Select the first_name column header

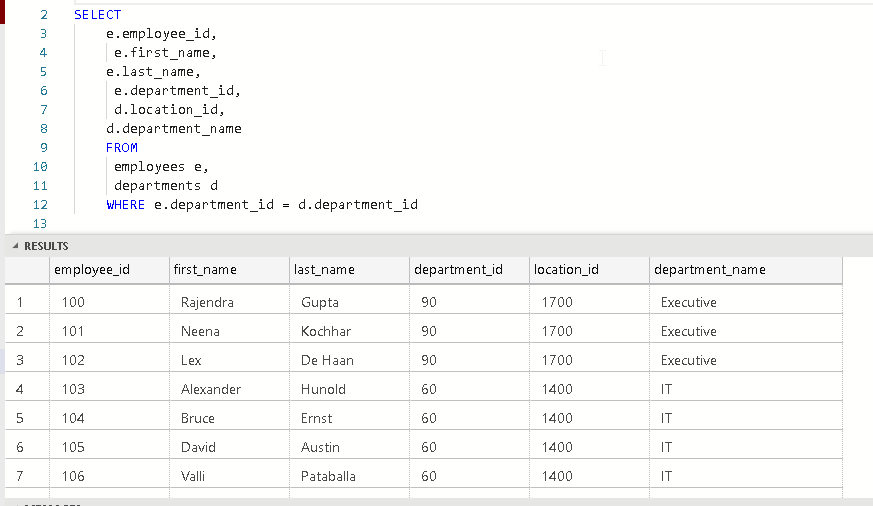click(205, 270)
